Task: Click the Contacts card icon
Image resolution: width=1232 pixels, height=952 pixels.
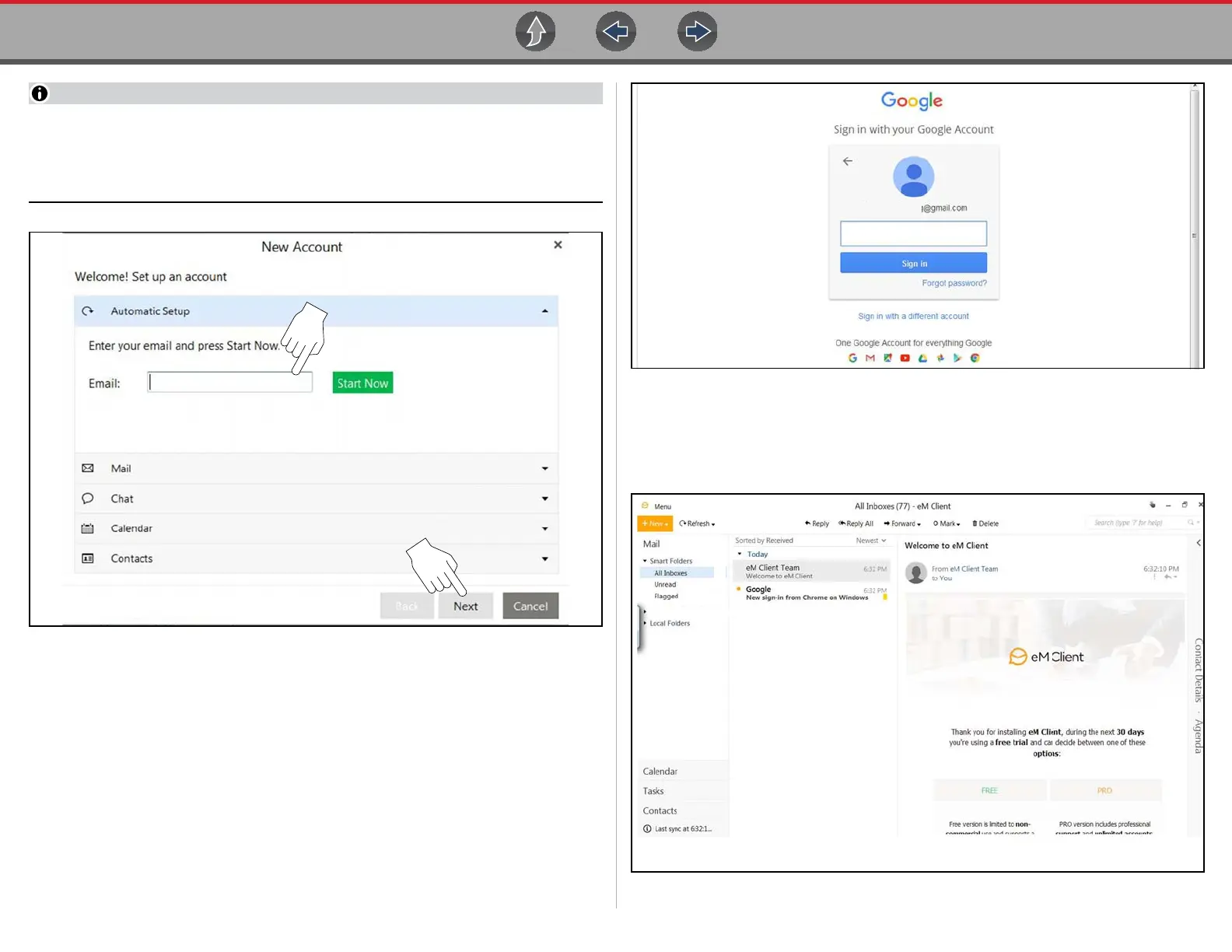Action: [88, 558]
